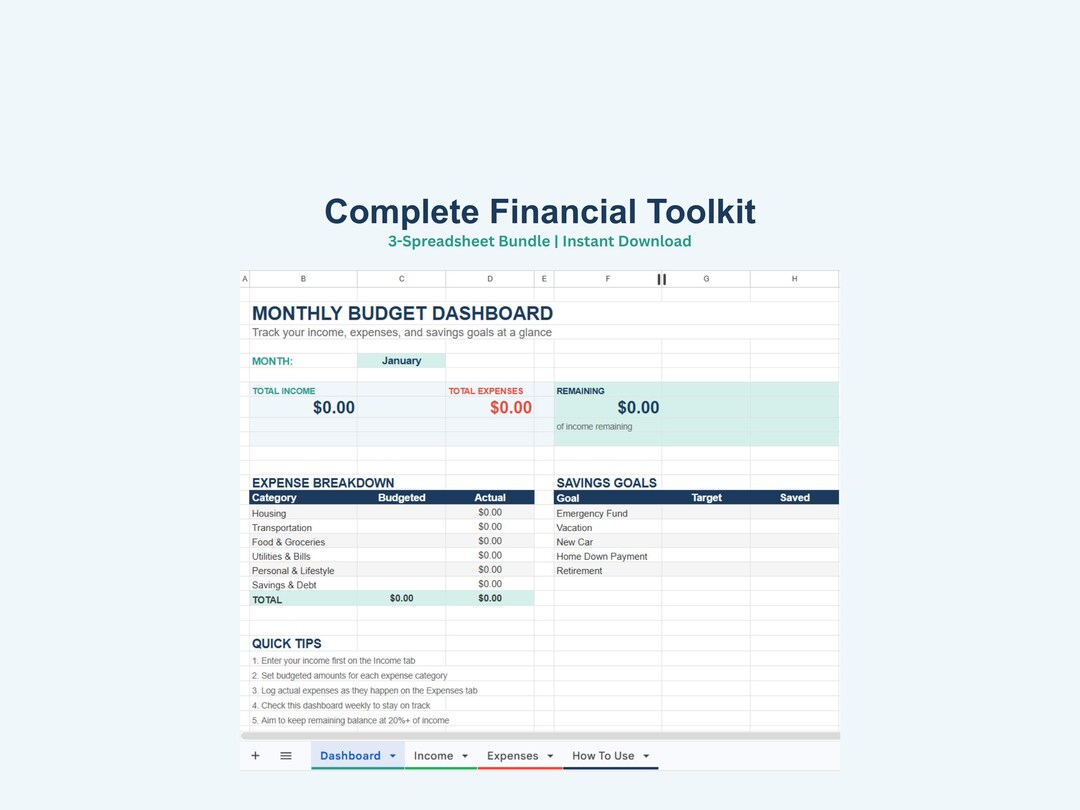1080x810 pixels.
Task: Select TOTAL actual $0.00 cell
Action: tap(490, 599)
